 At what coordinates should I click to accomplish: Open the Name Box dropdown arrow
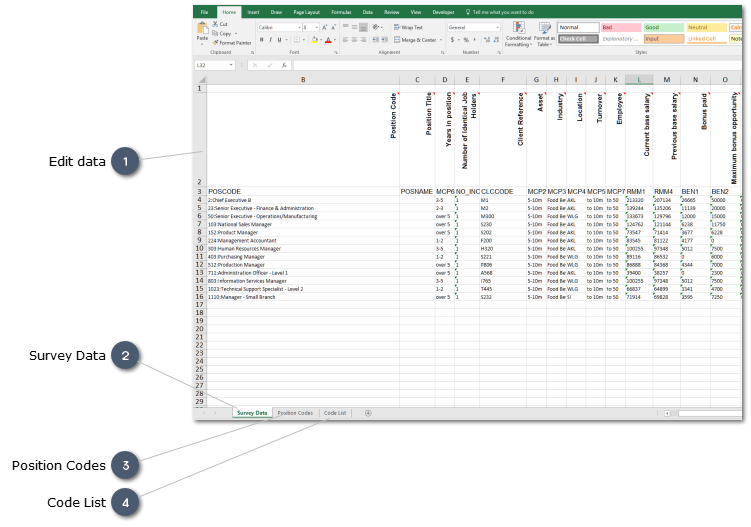(231, 65)
